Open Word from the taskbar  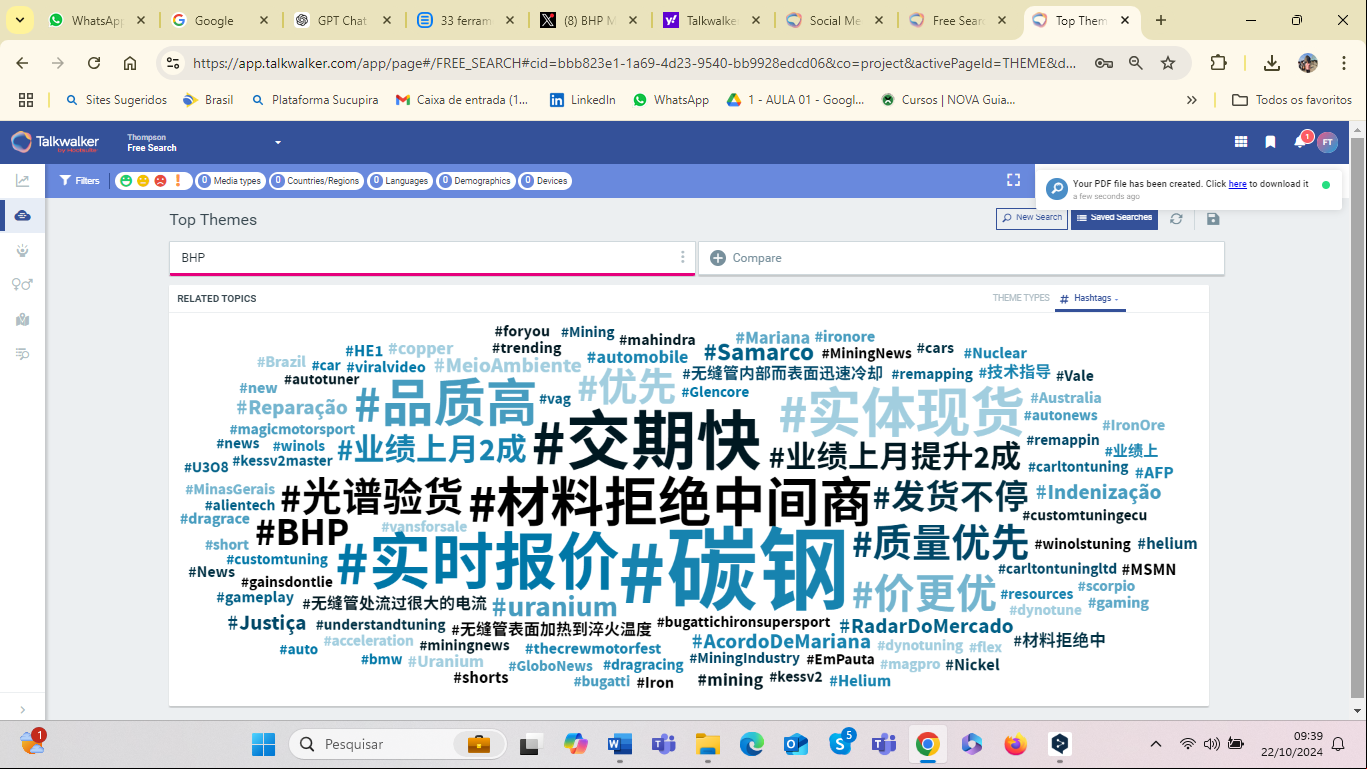pyautogui.click(x=620, y=744)
